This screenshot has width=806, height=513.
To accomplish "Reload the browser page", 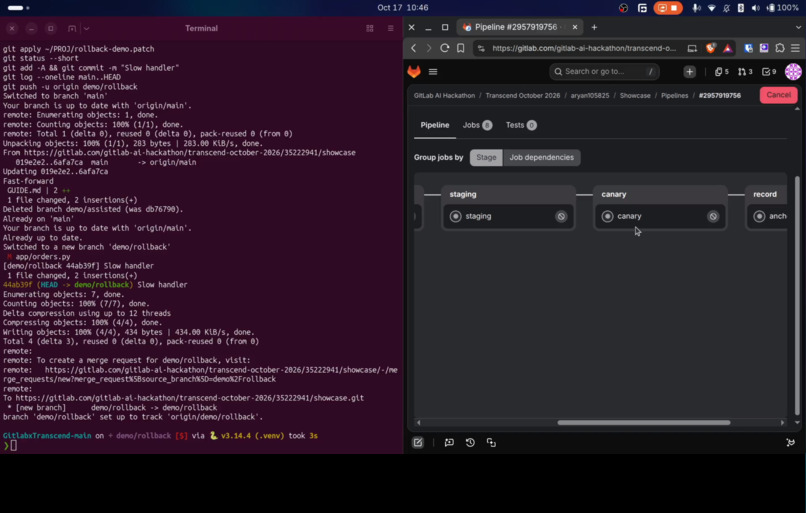I will click(x=445, y=48).
